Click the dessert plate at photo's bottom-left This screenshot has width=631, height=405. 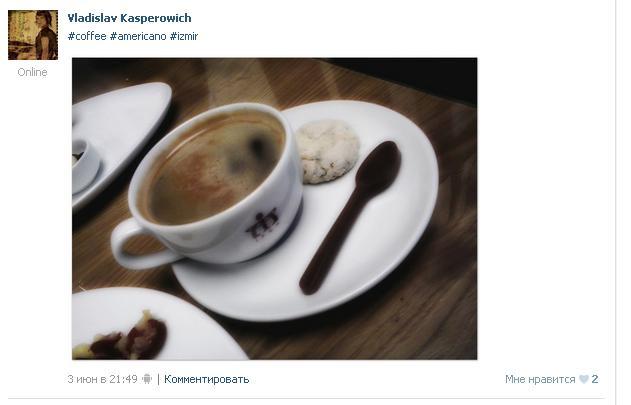[x=157, y=324]
